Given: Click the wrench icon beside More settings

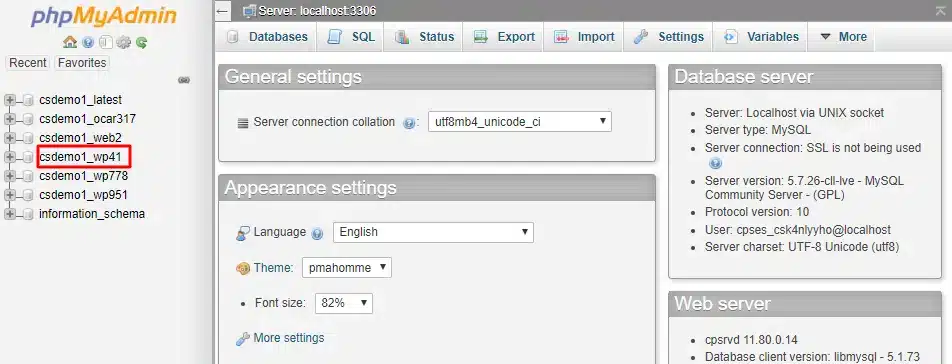Looking at the screenshot, I should [243, 339].
